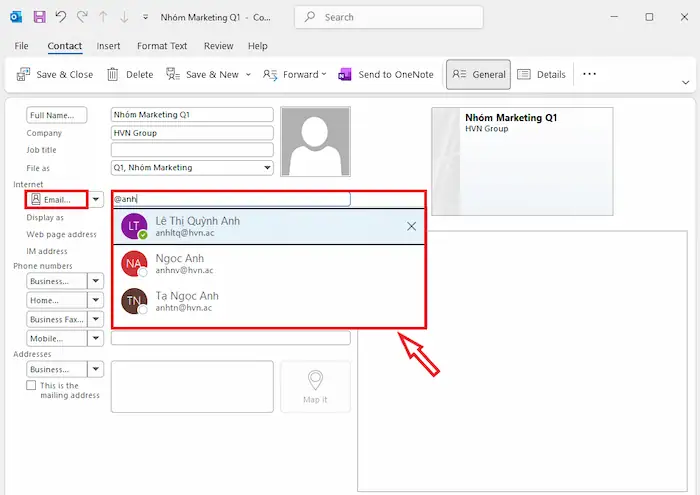This screenshot has height=495, width=700.
Task: Open the File as combo box
Action: pos(192,167)
